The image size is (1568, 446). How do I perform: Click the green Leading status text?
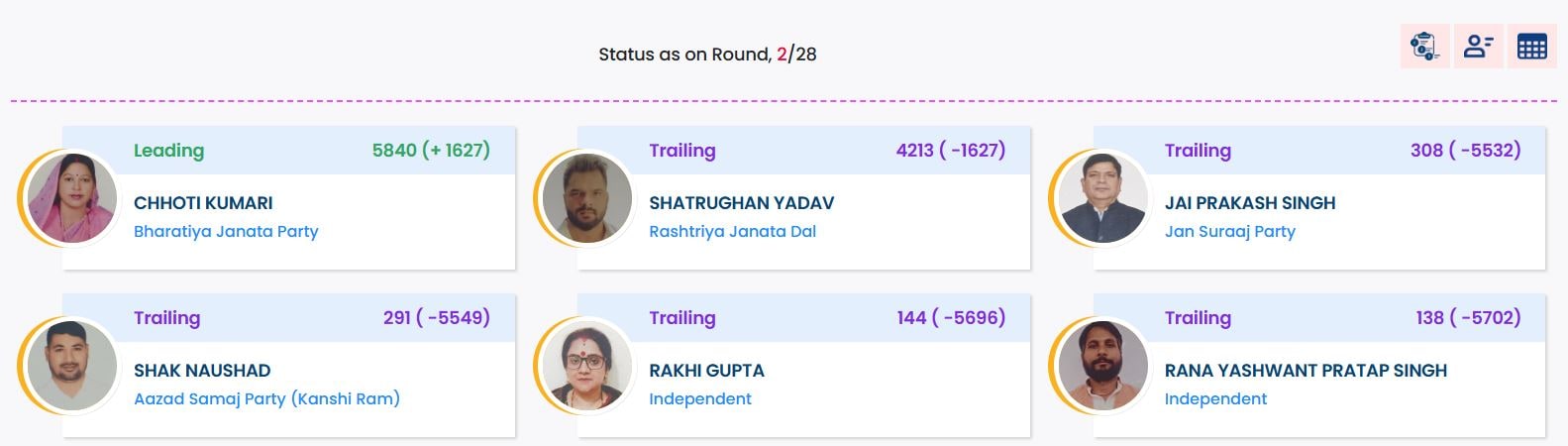tap(168, 151)
